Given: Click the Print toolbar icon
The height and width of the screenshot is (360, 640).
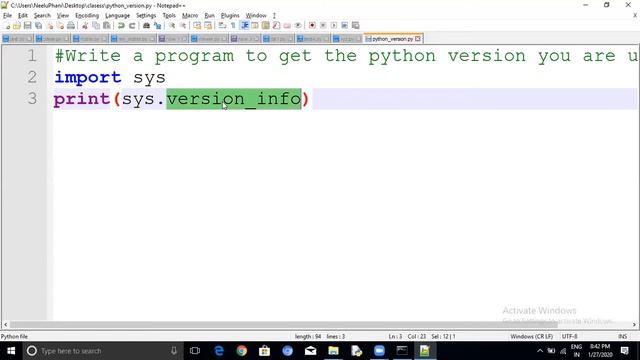Looking at the screenshot, I should (x=71, y=25).
